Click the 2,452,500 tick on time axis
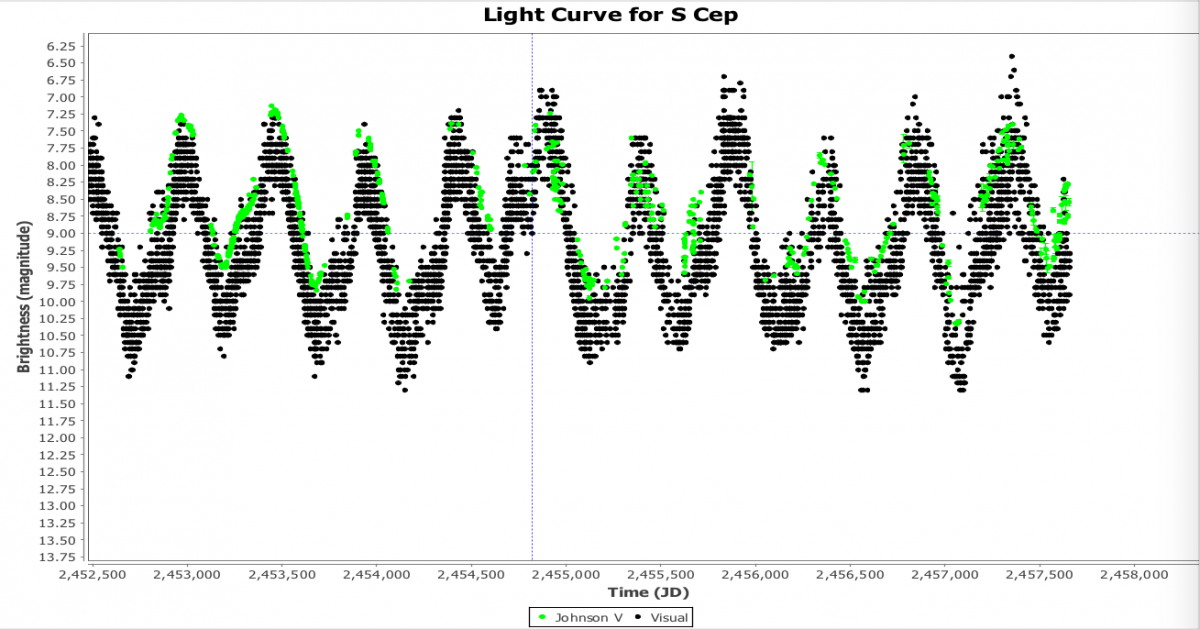The width and height of the screenshot is (1200, 629). (x=93, y=576)
